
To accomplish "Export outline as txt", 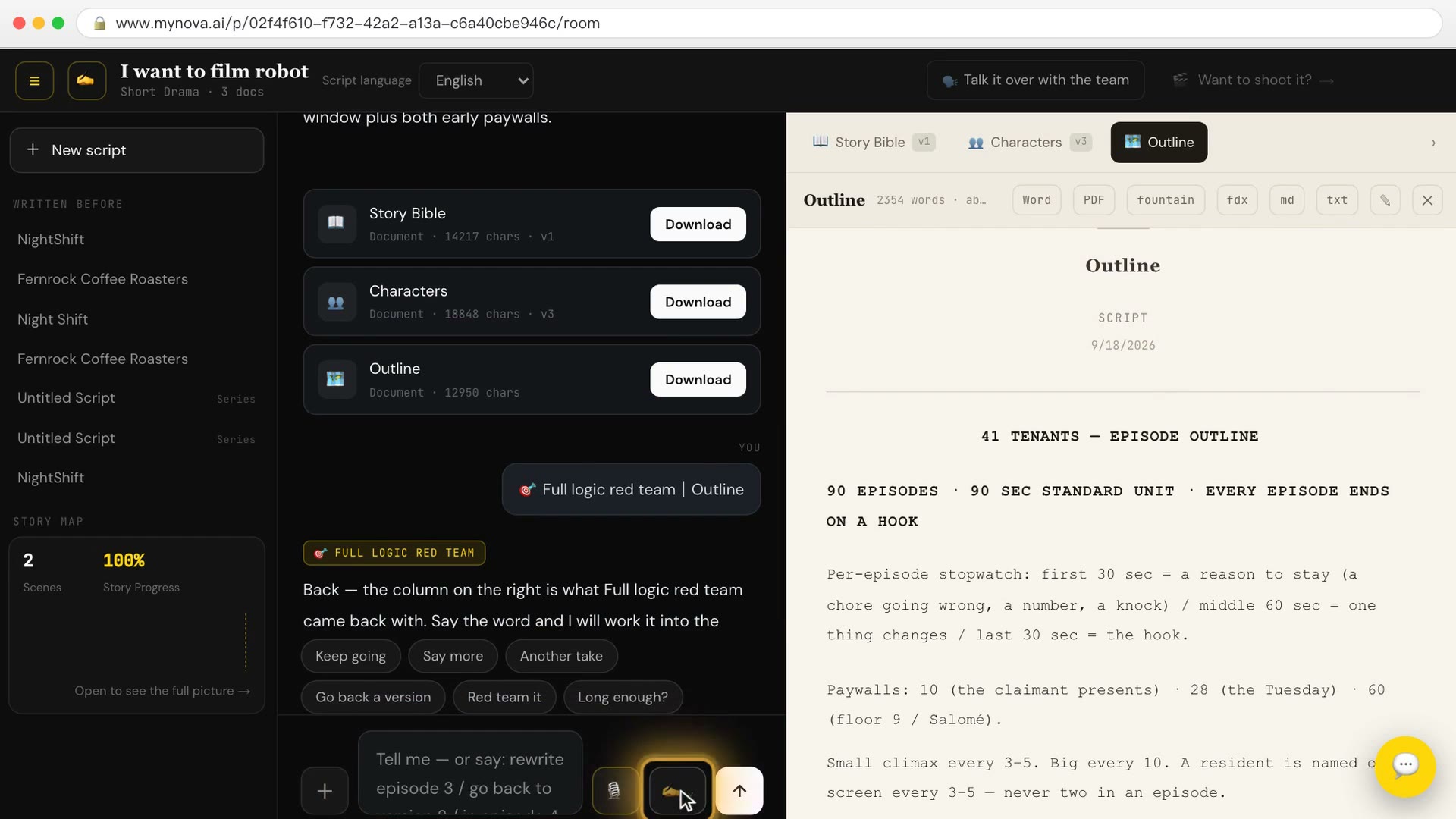I will 1337,200.
